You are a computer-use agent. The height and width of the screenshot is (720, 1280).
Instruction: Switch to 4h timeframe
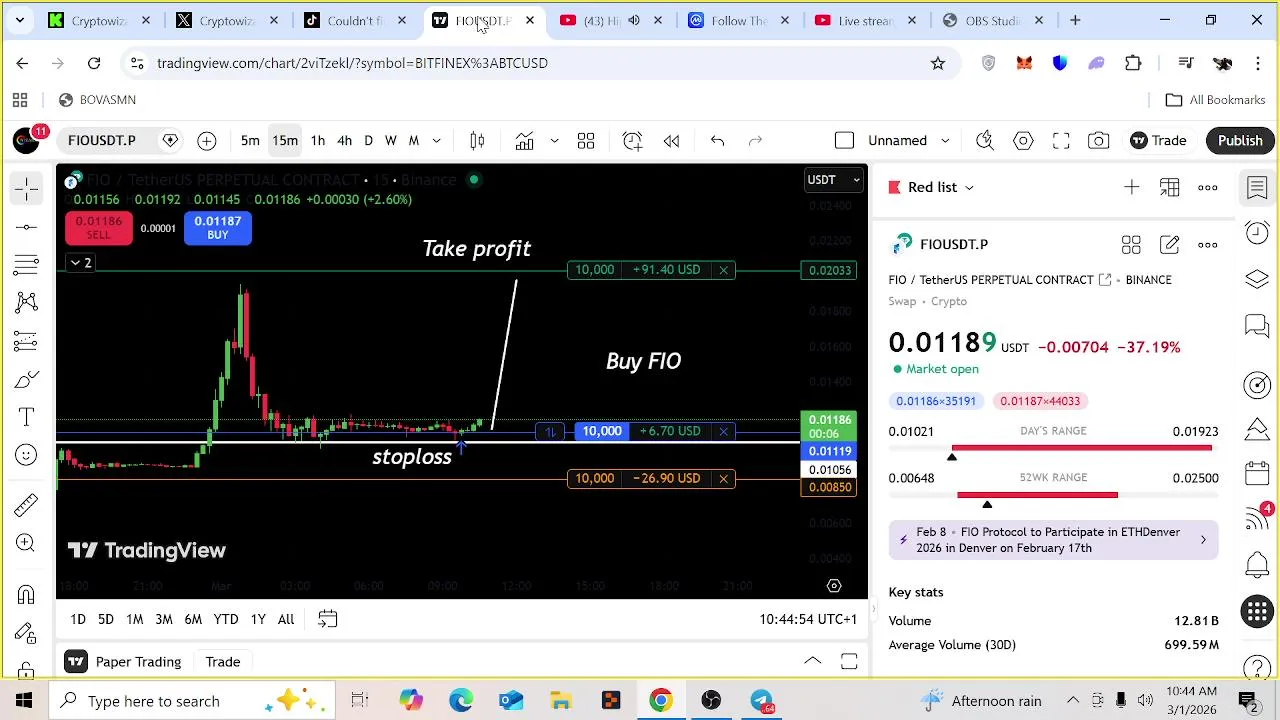pyautogui.click(x=344, y=141)
